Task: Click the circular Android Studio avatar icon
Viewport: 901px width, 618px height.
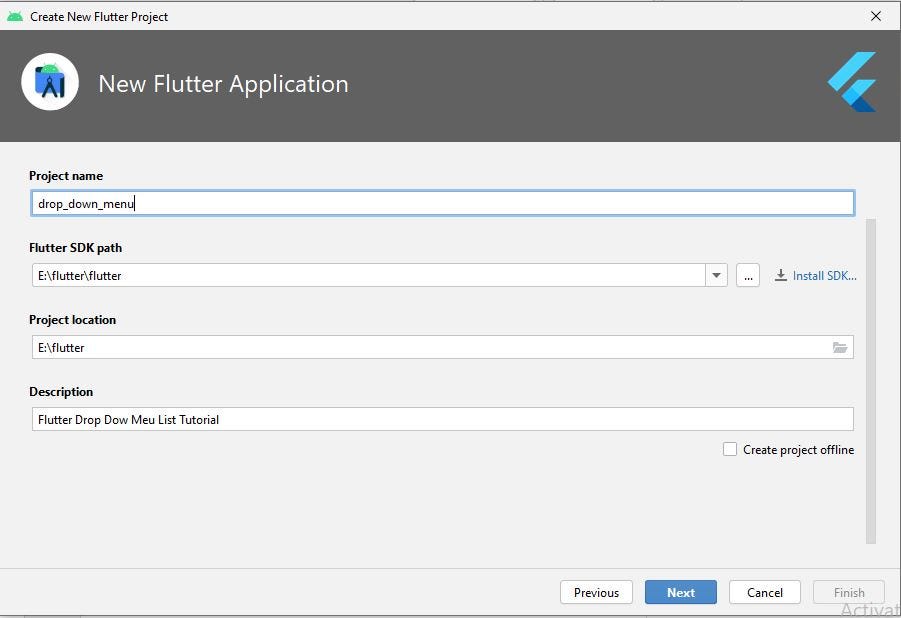Action: 50,82
